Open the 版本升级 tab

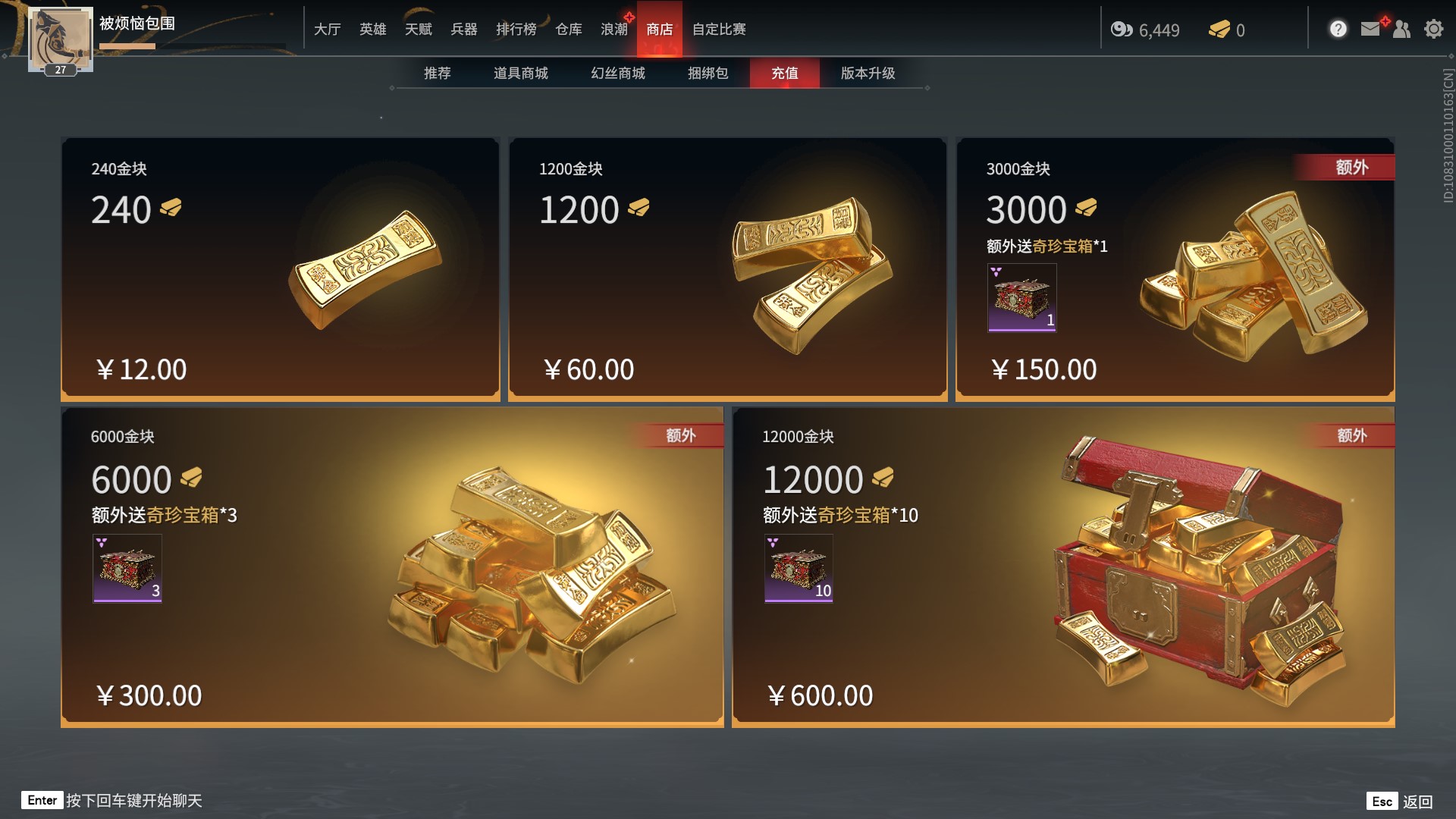point(868,73)
